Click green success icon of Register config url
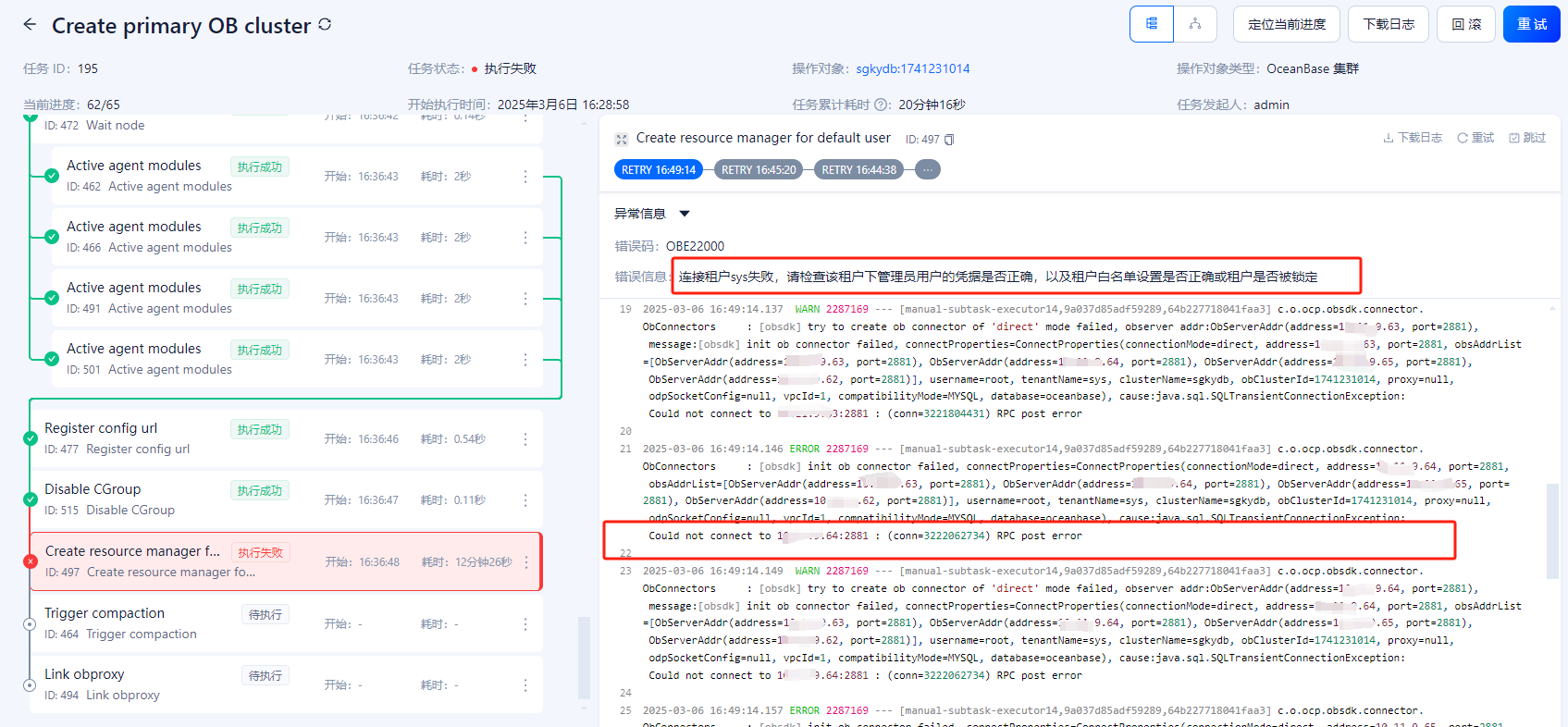1568x727 pixels. tap(30, 438)
